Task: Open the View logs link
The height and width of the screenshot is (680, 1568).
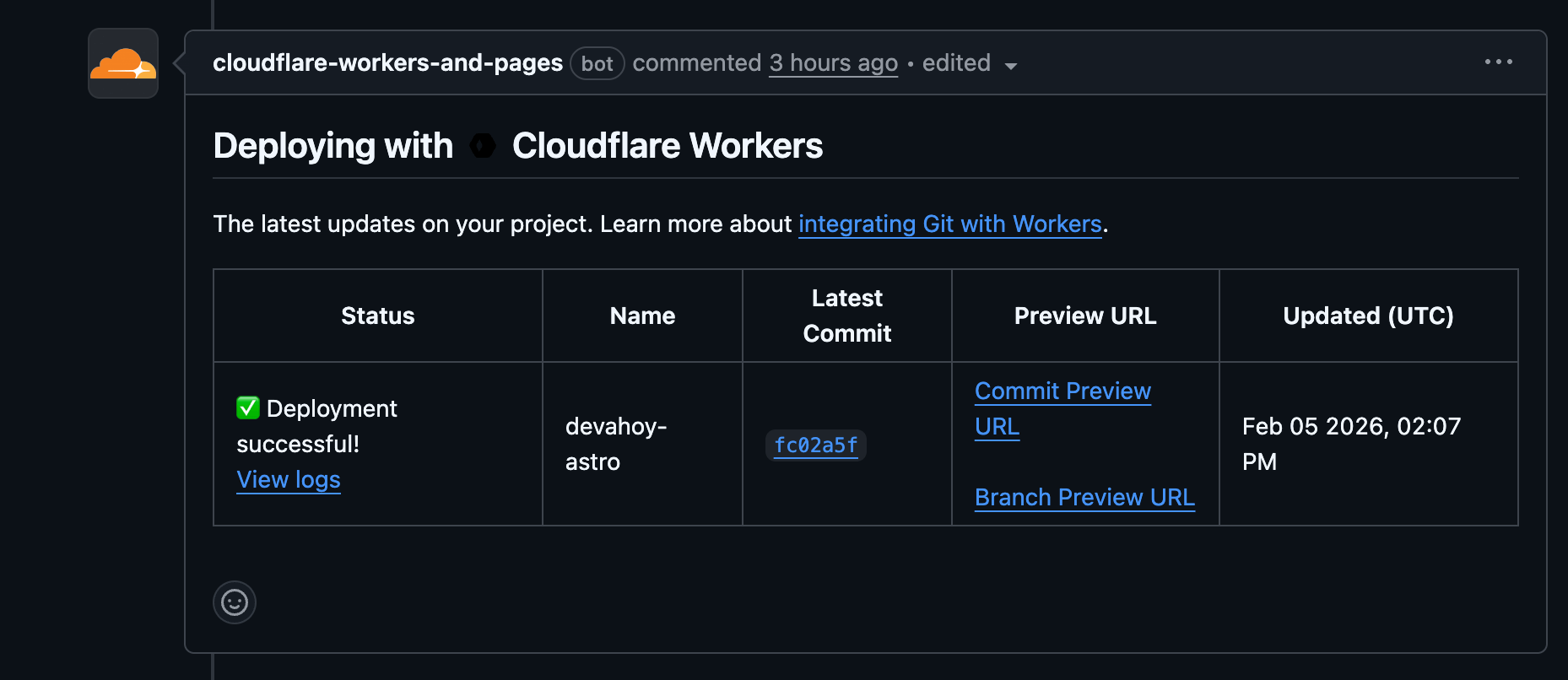Action: (289, 480)
